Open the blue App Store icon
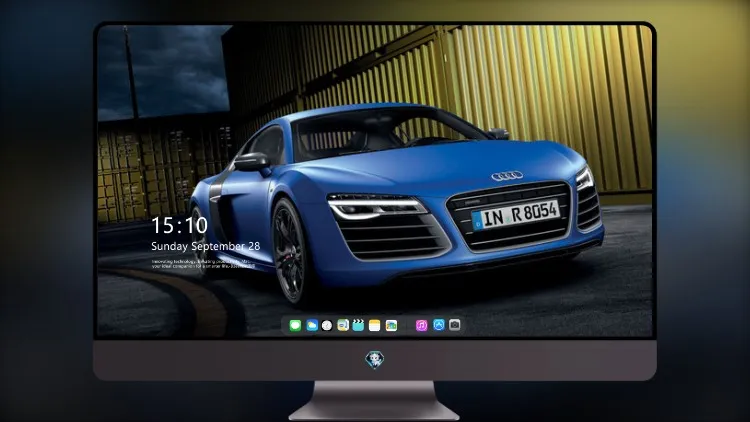 439,325
